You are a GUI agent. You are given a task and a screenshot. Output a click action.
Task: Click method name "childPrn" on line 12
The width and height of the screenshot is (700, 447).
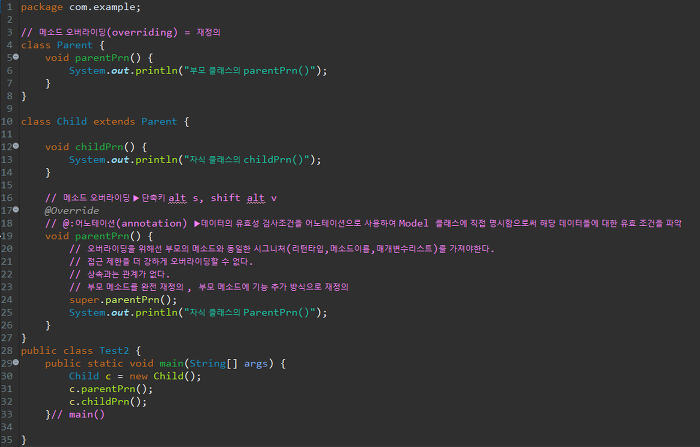click(99, 147)
